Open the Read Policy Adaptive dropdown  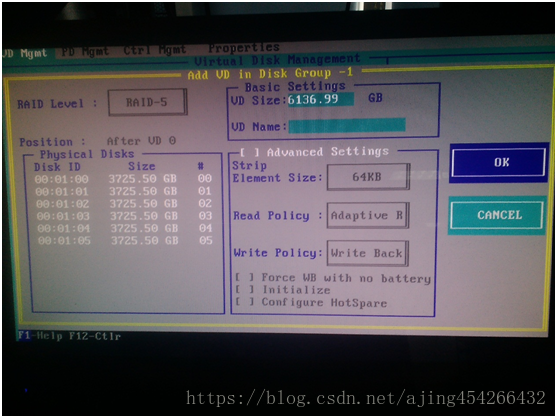[x=368, y=215]
